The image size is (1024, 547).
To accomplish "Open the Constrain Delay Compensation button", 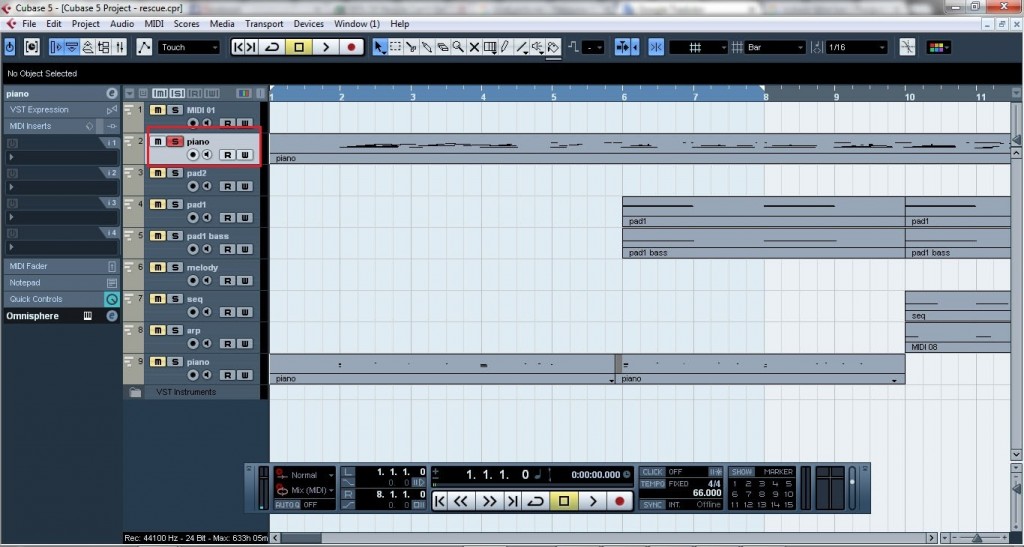I will pyautogui.click(x=31, y=47).
